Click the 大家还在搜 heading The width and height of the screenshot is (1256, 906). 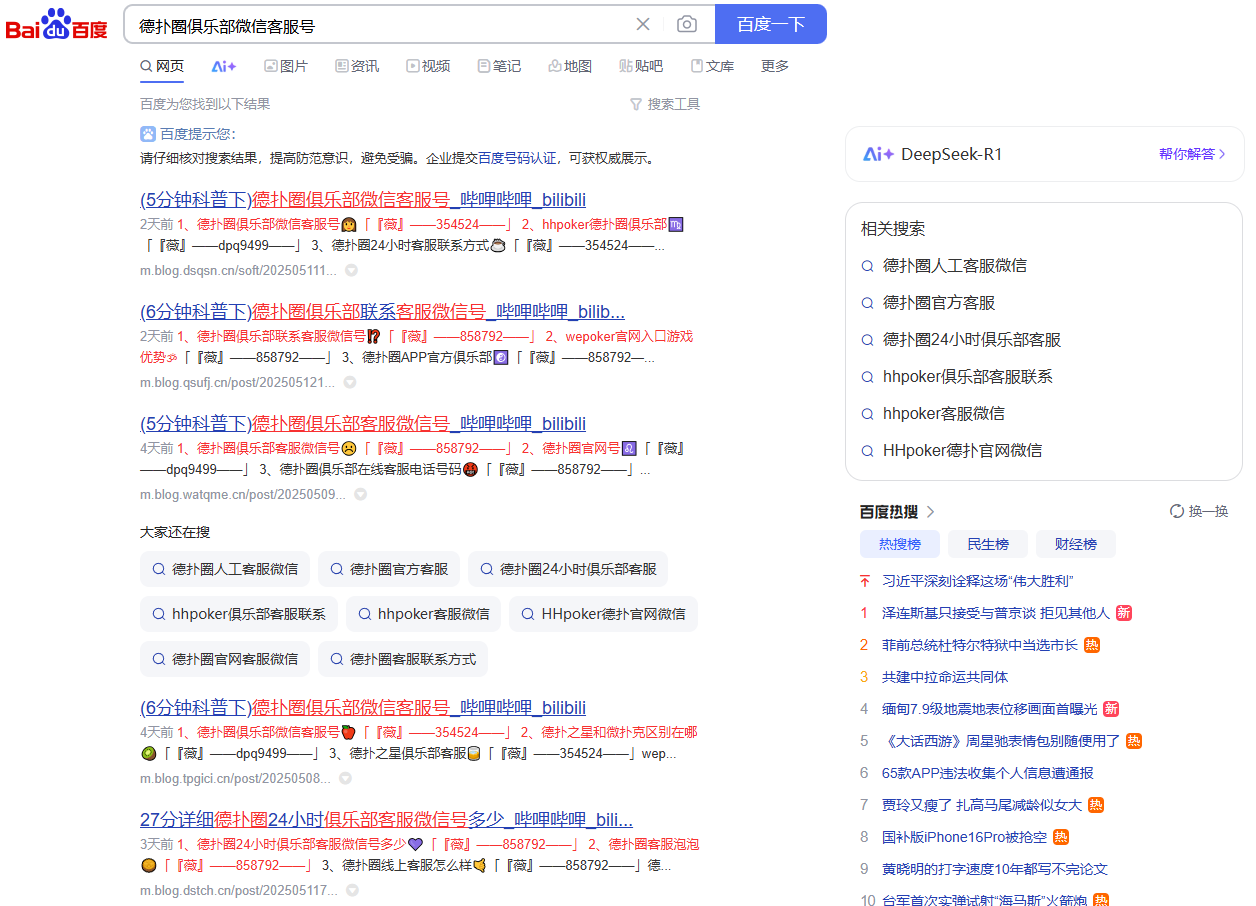tap(175, 532)
